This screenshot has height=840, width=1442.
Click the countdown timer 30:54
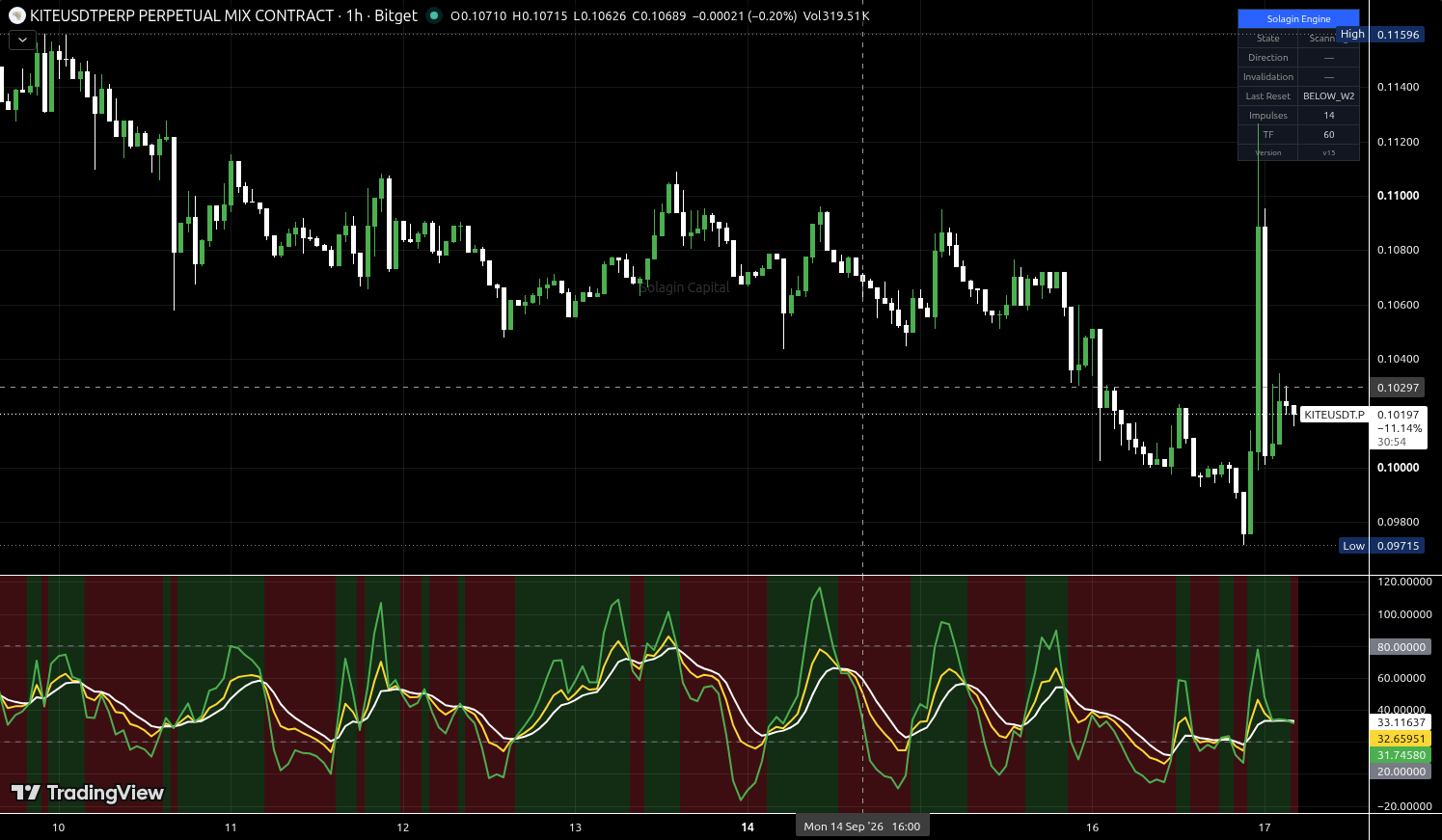[x=1391, y=442]
